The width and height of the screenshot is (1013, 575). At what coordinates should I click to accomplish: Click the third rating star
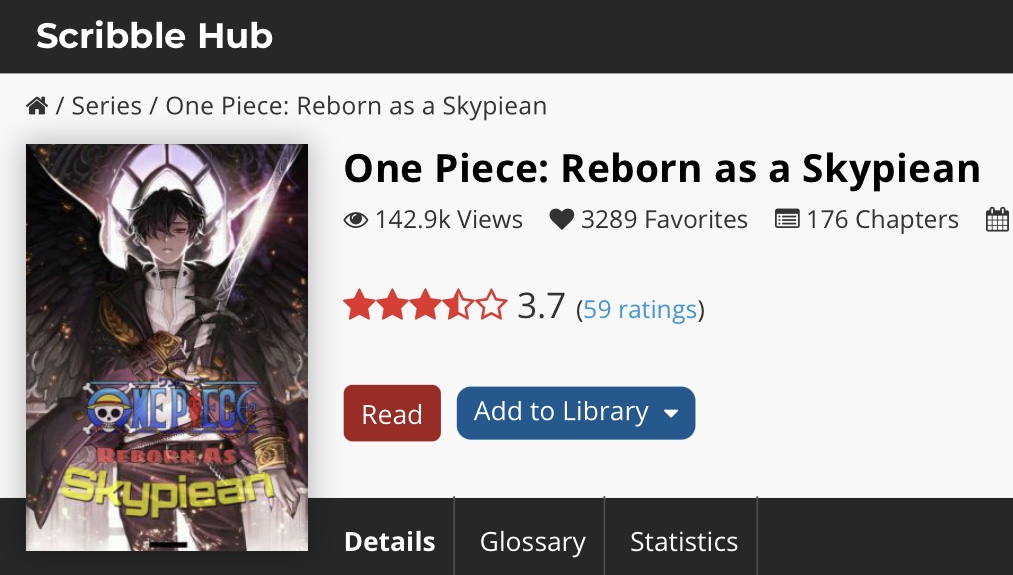[x=425, y=305]
